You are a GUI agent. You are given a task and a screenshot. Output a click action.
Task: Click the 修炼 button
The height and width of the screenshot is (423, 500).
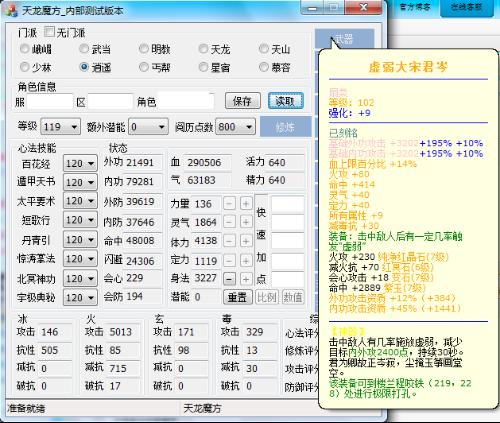coord(286,127)
